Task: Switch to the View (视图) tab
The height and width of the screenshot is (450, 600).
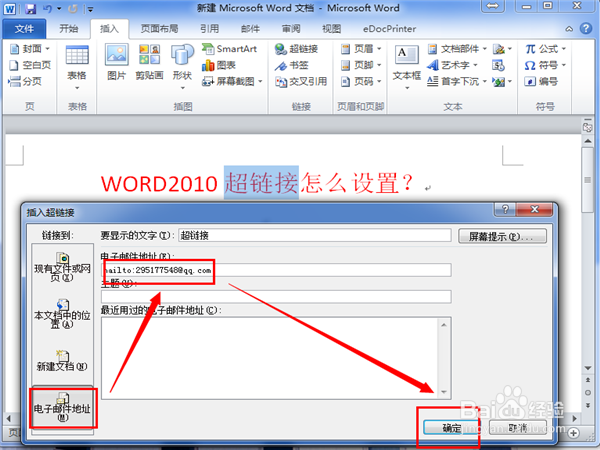Action: (331, 29)
